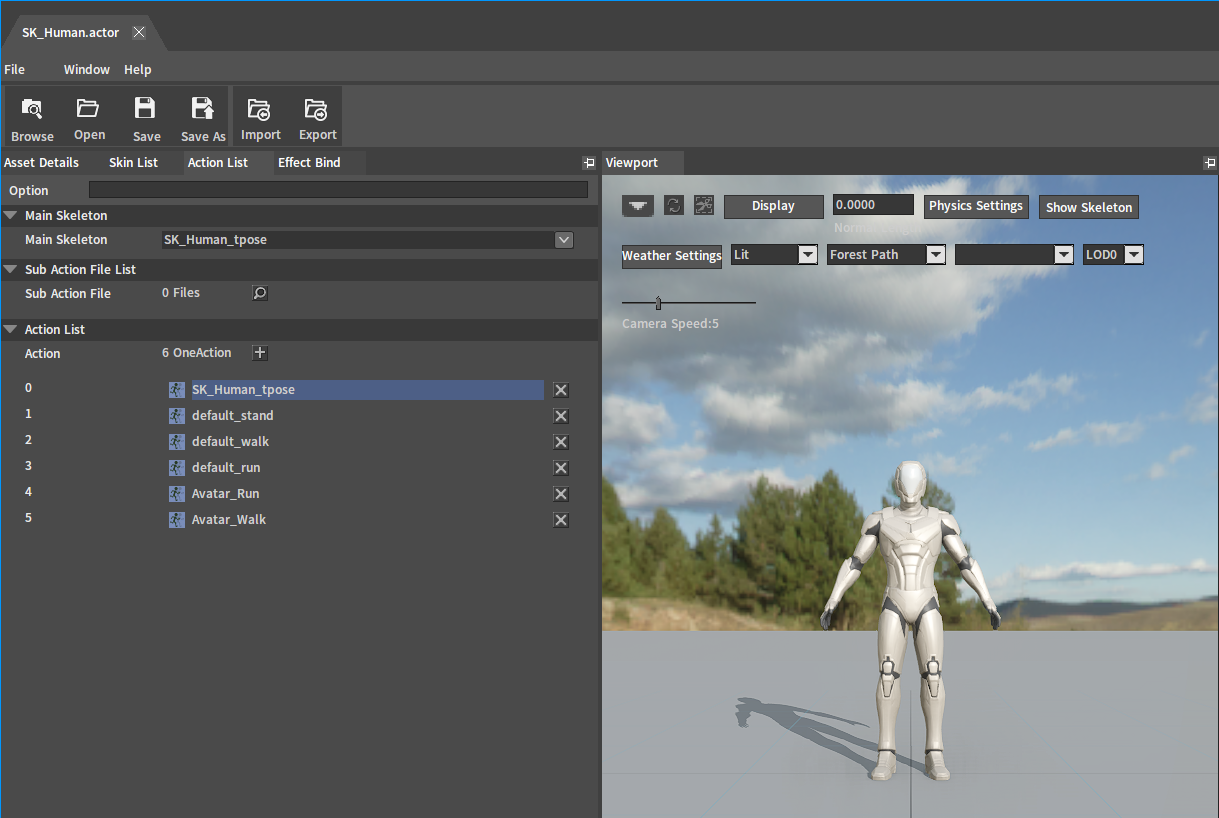The width and height of the screenshot is (1219, 818).
Task: Click the character frame icon in the viewport
Action: [x=704, y=205]
